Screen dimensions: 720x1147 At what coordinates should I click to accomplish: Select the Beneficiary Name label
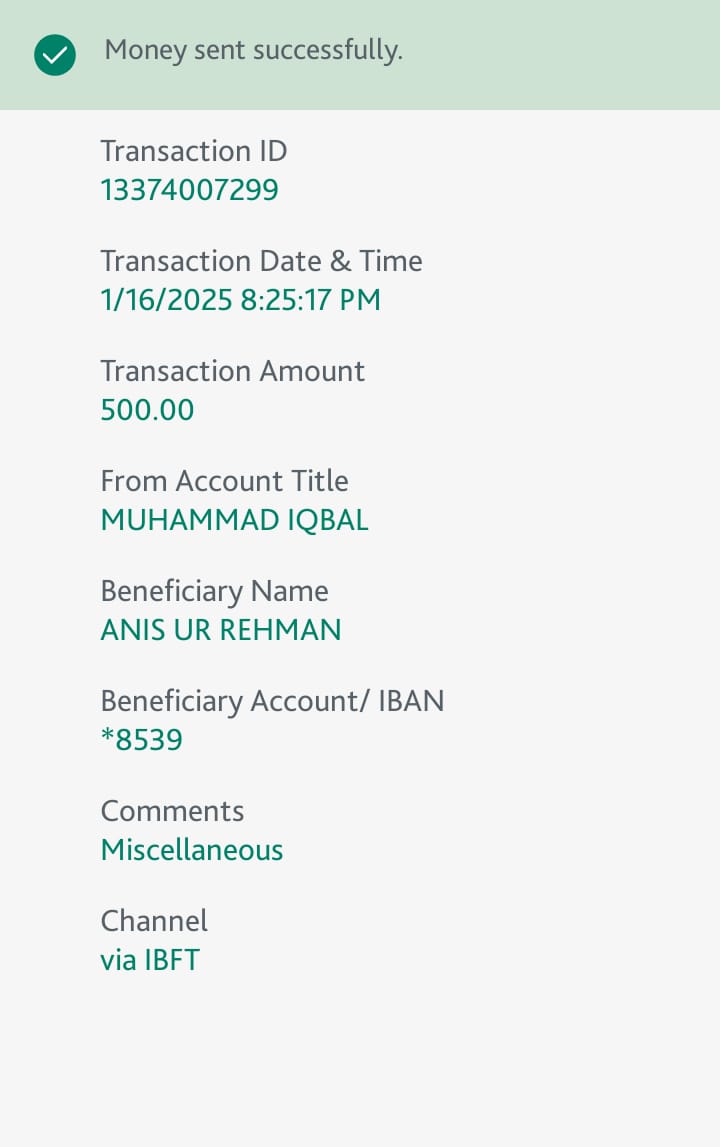pos(214,591)
